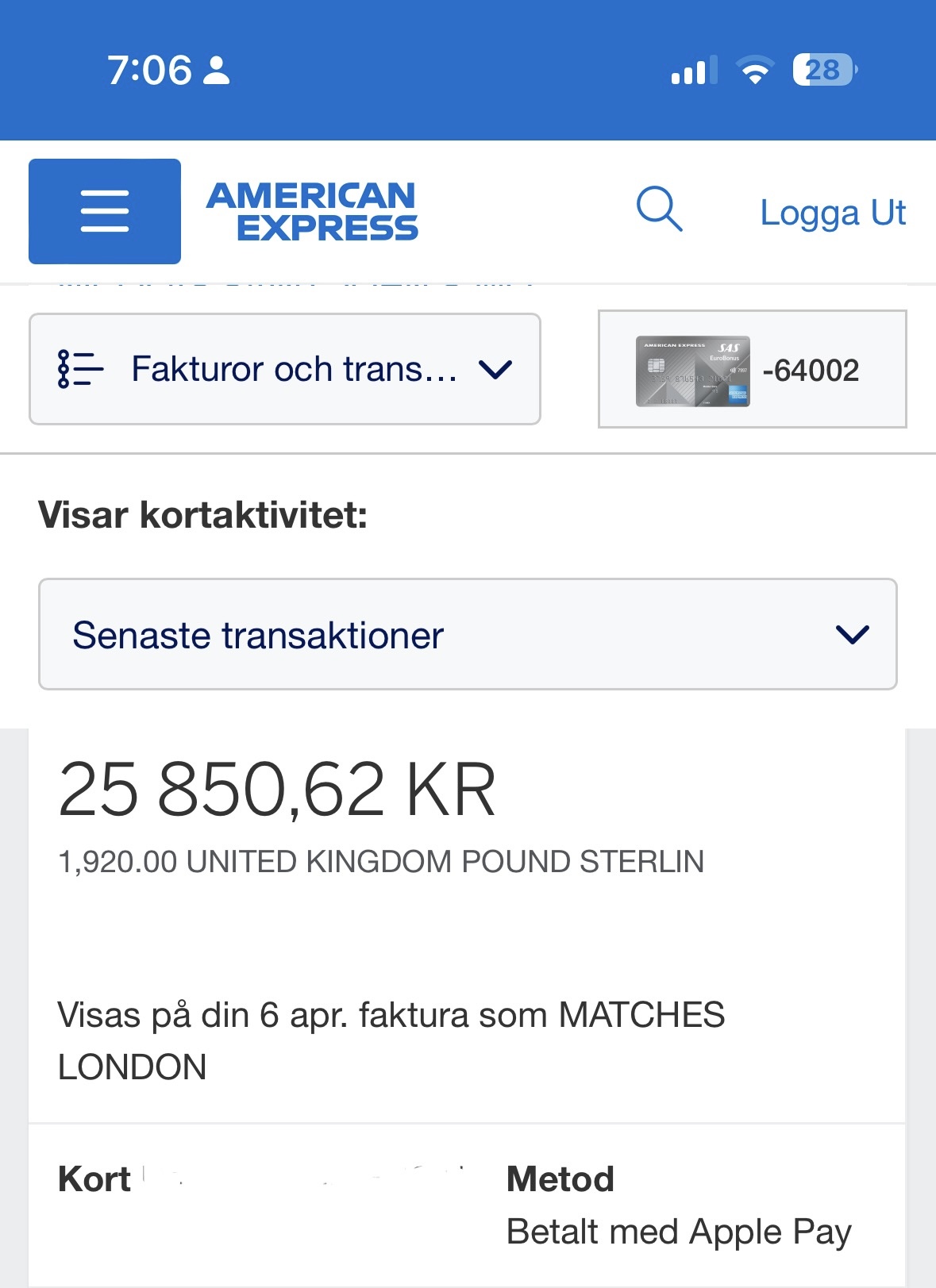Open the hamburger navigation menu
Image resolution: width=936 pixels, height=1288 pixels.
tap(105, 211)
